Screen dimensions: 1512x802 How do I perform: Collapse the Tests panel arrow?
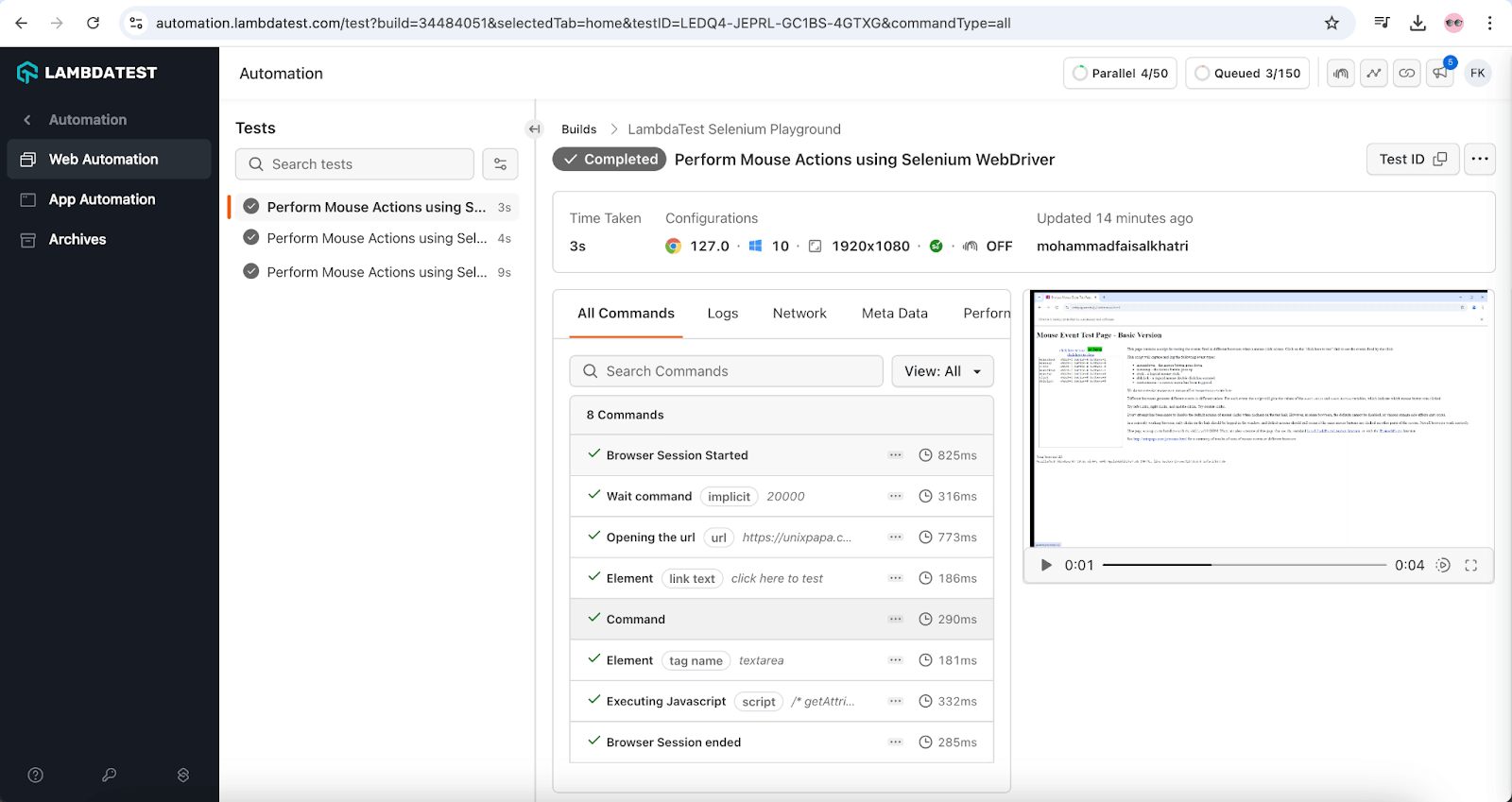535,129
